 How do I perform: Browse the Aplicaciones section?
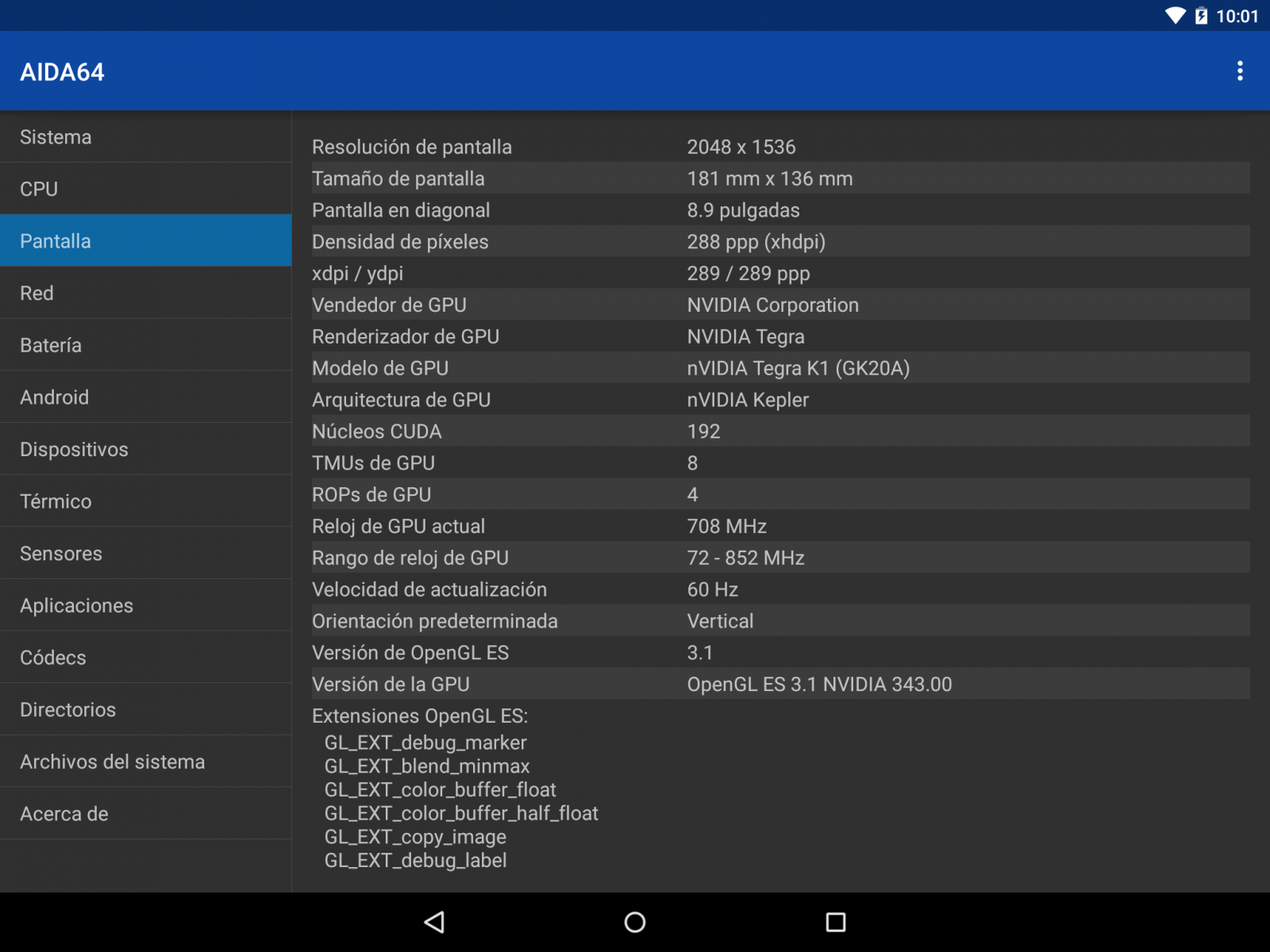click(145, 605)
